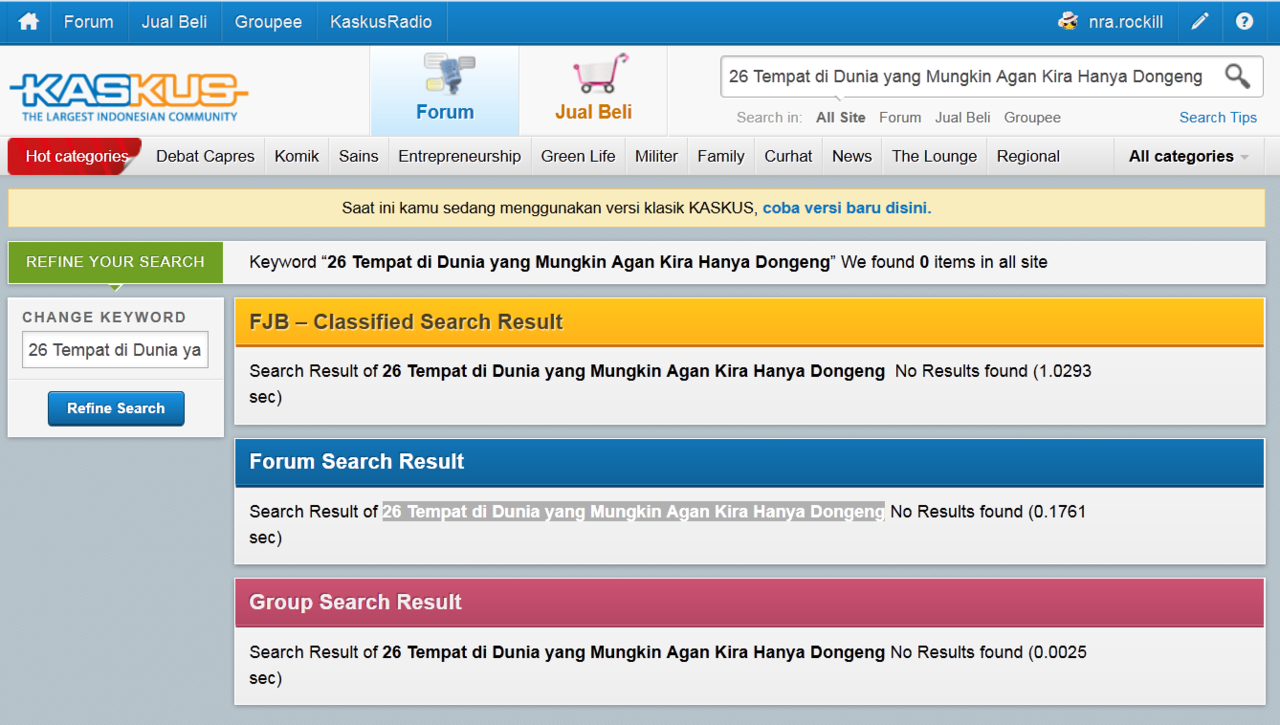The image size is (1280, 725).
Task: Click the THE LARGEST INDONESIAN COMMUNITY tagline
Action: 130,116
